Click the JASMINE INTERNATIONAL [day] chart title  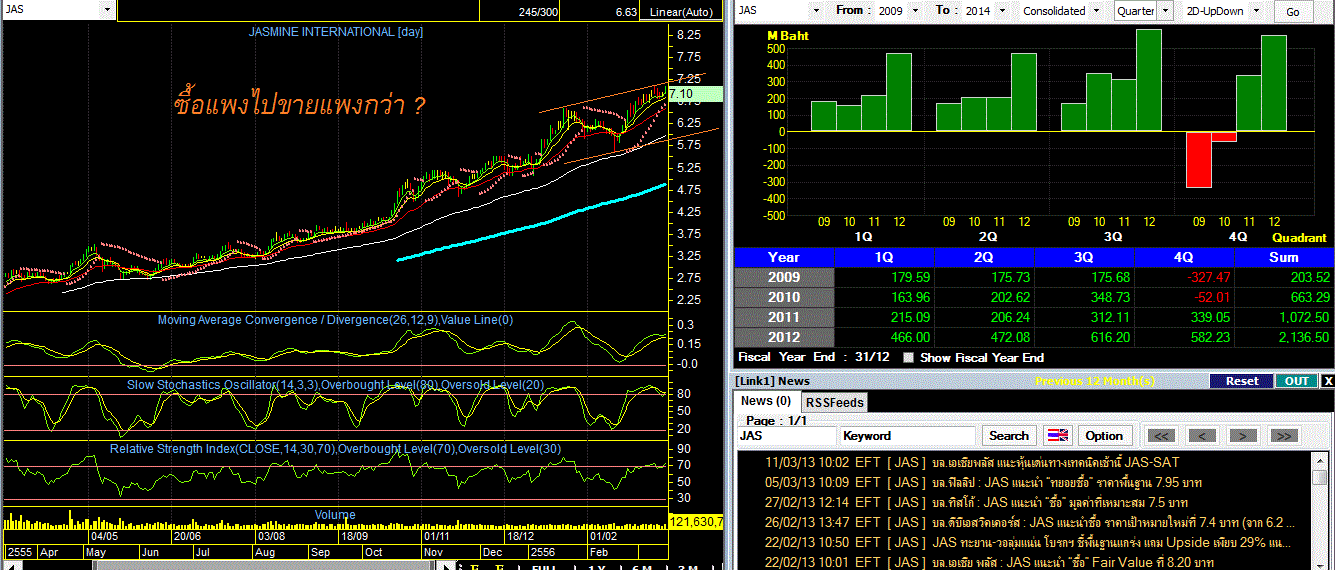336,32
